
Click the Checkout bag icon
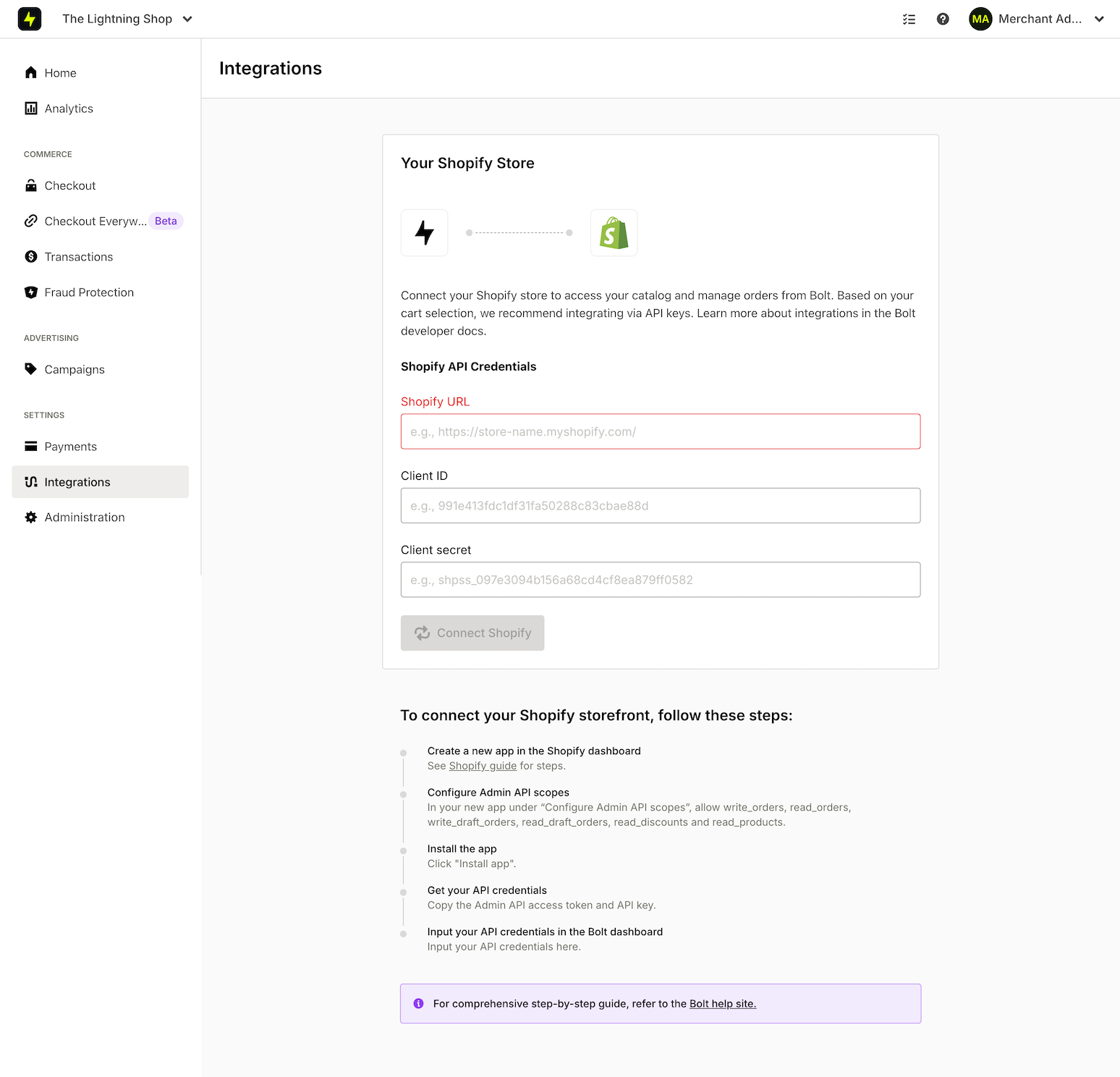point(31,185)
